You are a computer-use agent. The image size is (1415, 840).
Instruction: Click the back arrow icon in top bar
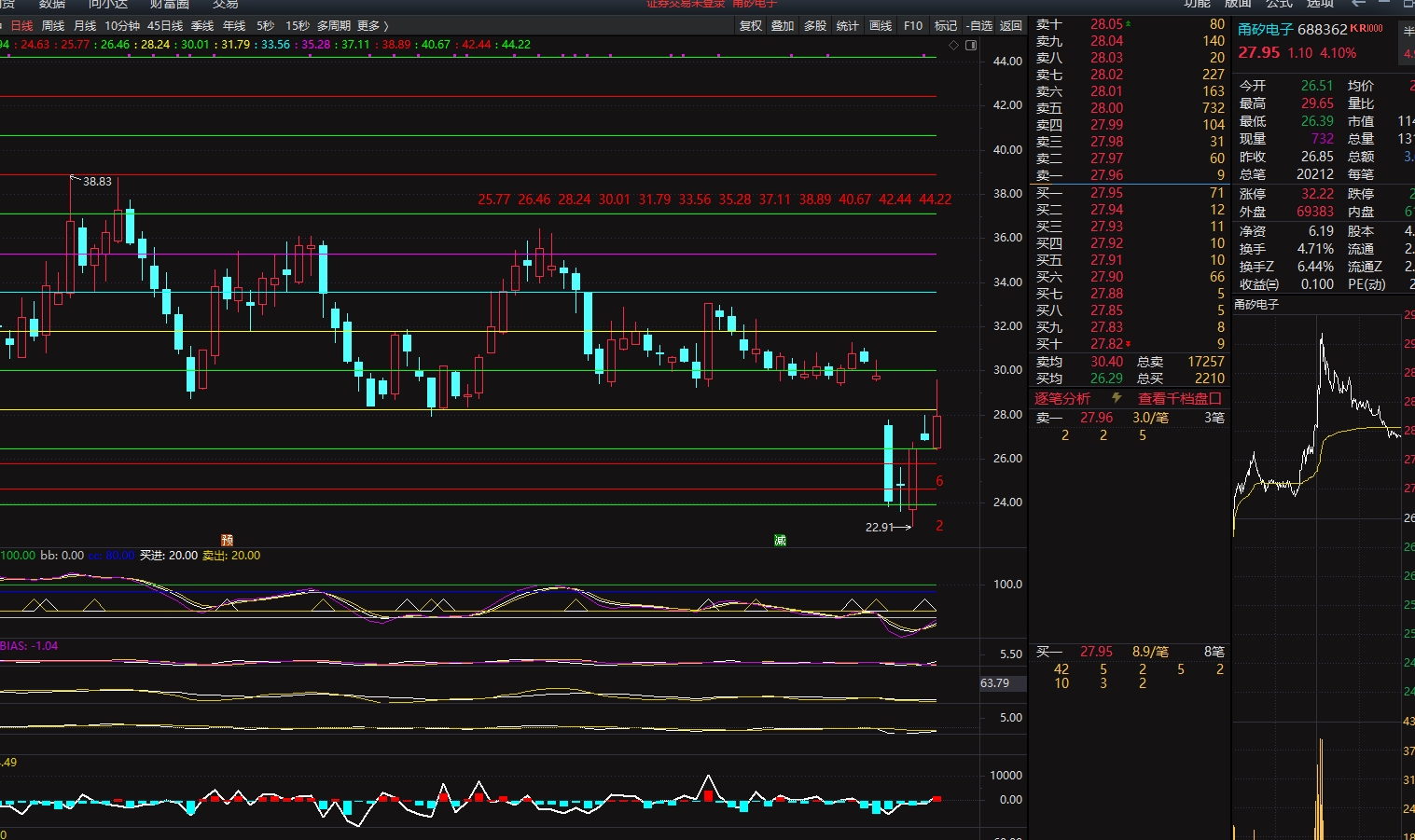[x=1358, y=4]
